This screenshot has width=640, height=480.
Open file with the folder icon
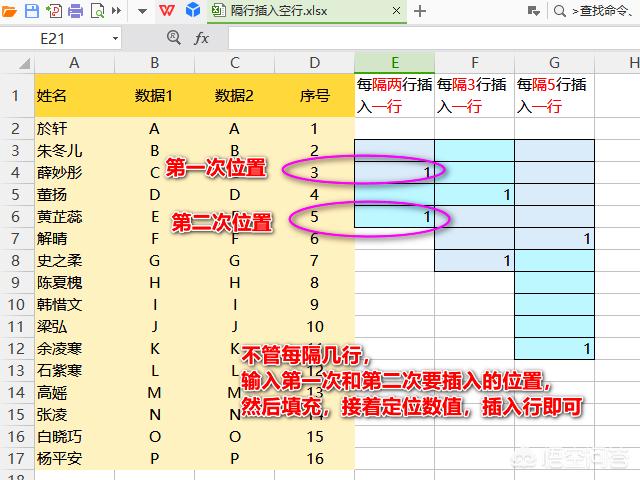point(8,11)
